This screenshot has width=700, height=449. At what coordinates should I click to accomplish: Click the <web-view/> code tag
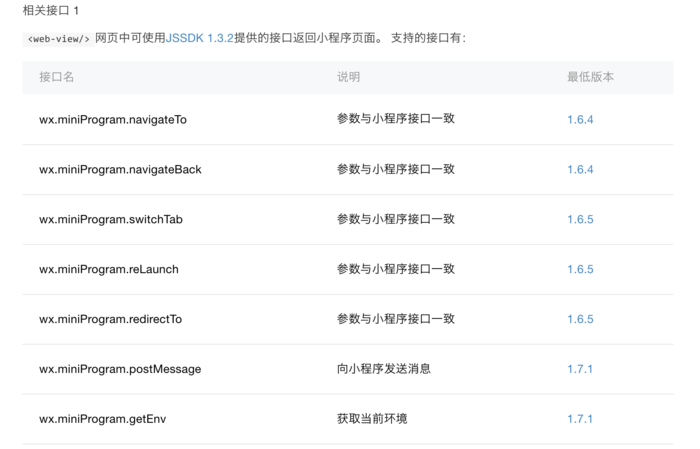(x=58, y=39)
